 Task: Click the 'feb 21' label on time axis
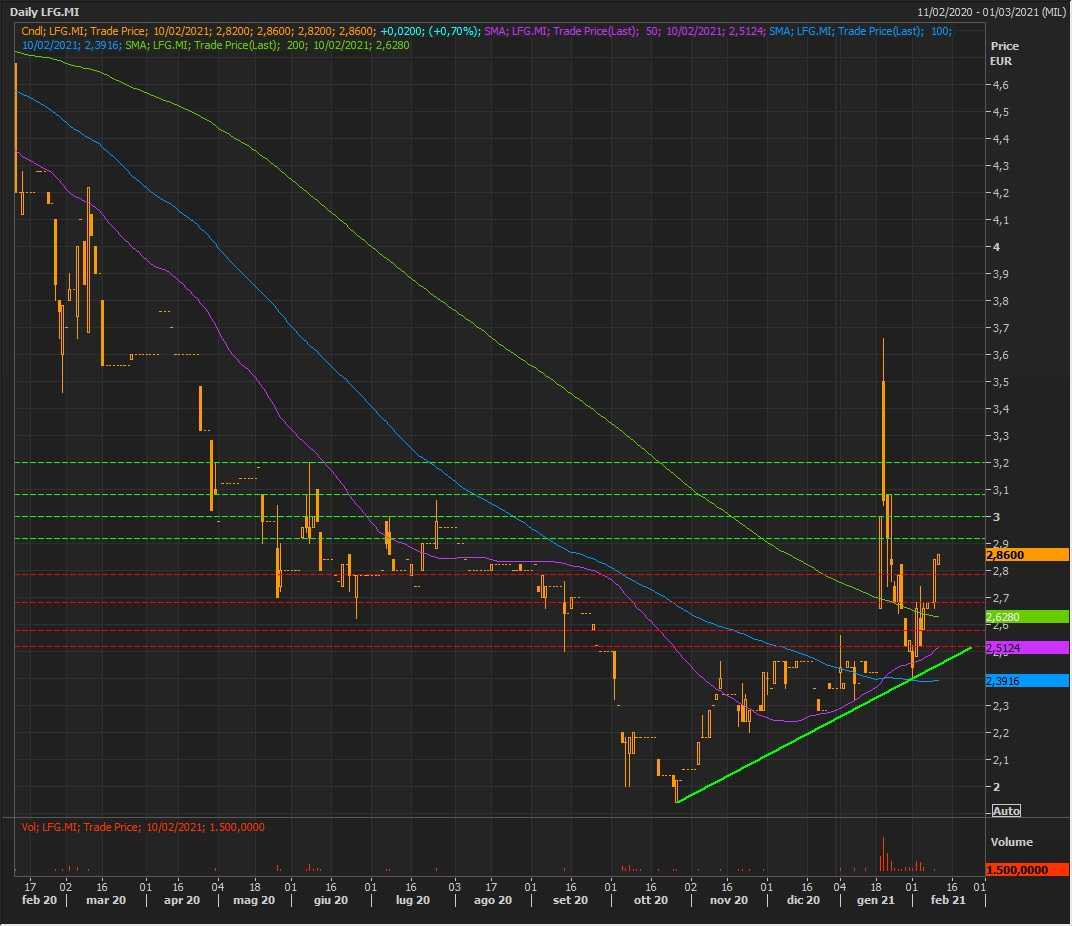(948, 900)
